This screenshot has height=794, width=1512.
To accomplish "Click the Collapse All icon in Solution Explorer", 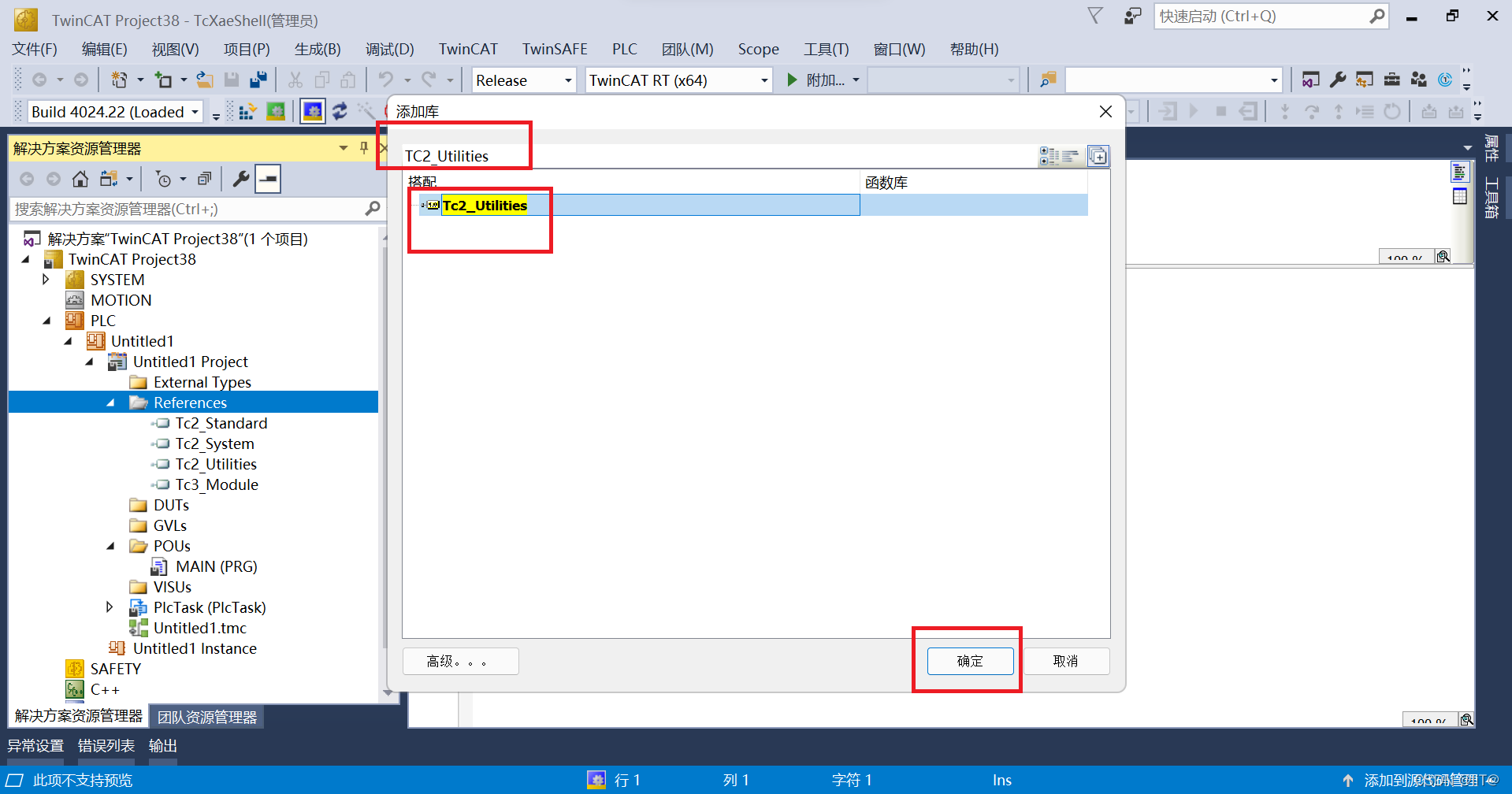I will [x=204, y=180].
